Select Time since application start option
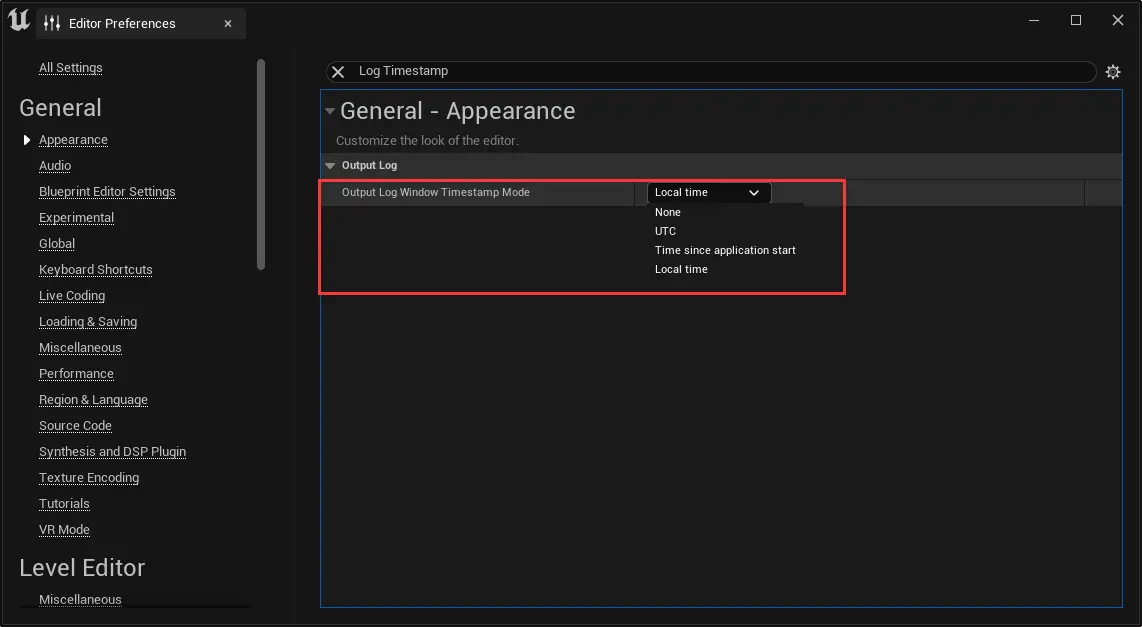Screen dimensions: 1142x627 (x=725, y=250)
